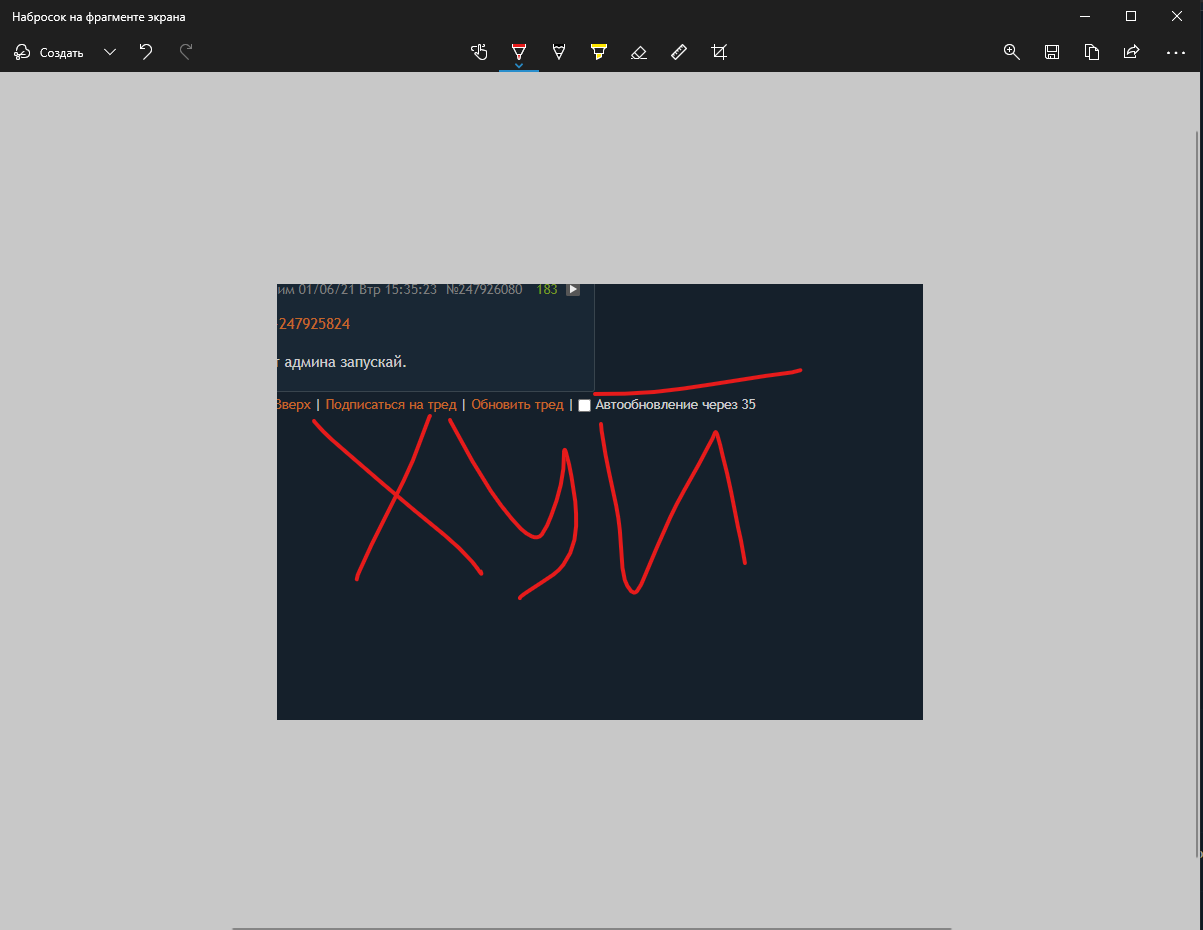This screenshot has height=930, width=1203.
Task: Click Обновить тред link in snip
Action: [x=518, y=405]
